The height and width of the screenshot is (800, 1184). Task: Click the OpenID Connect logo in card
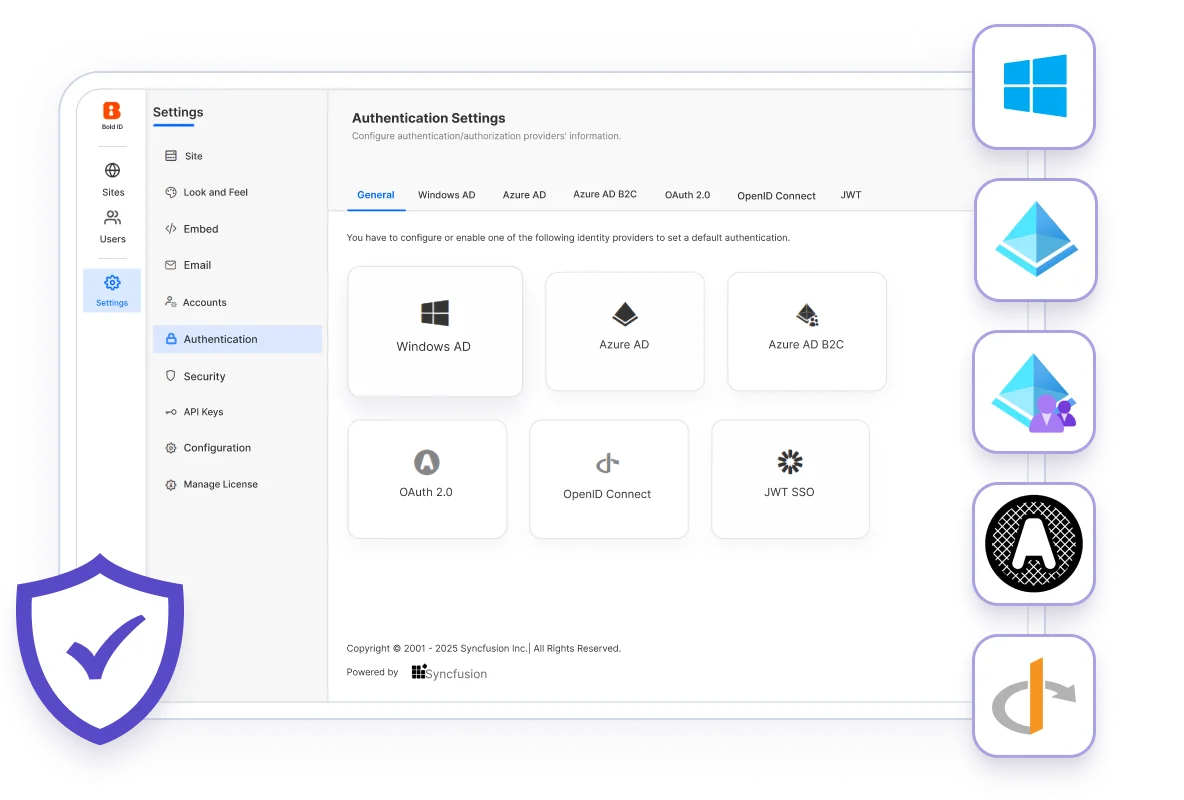pos(608,462)
